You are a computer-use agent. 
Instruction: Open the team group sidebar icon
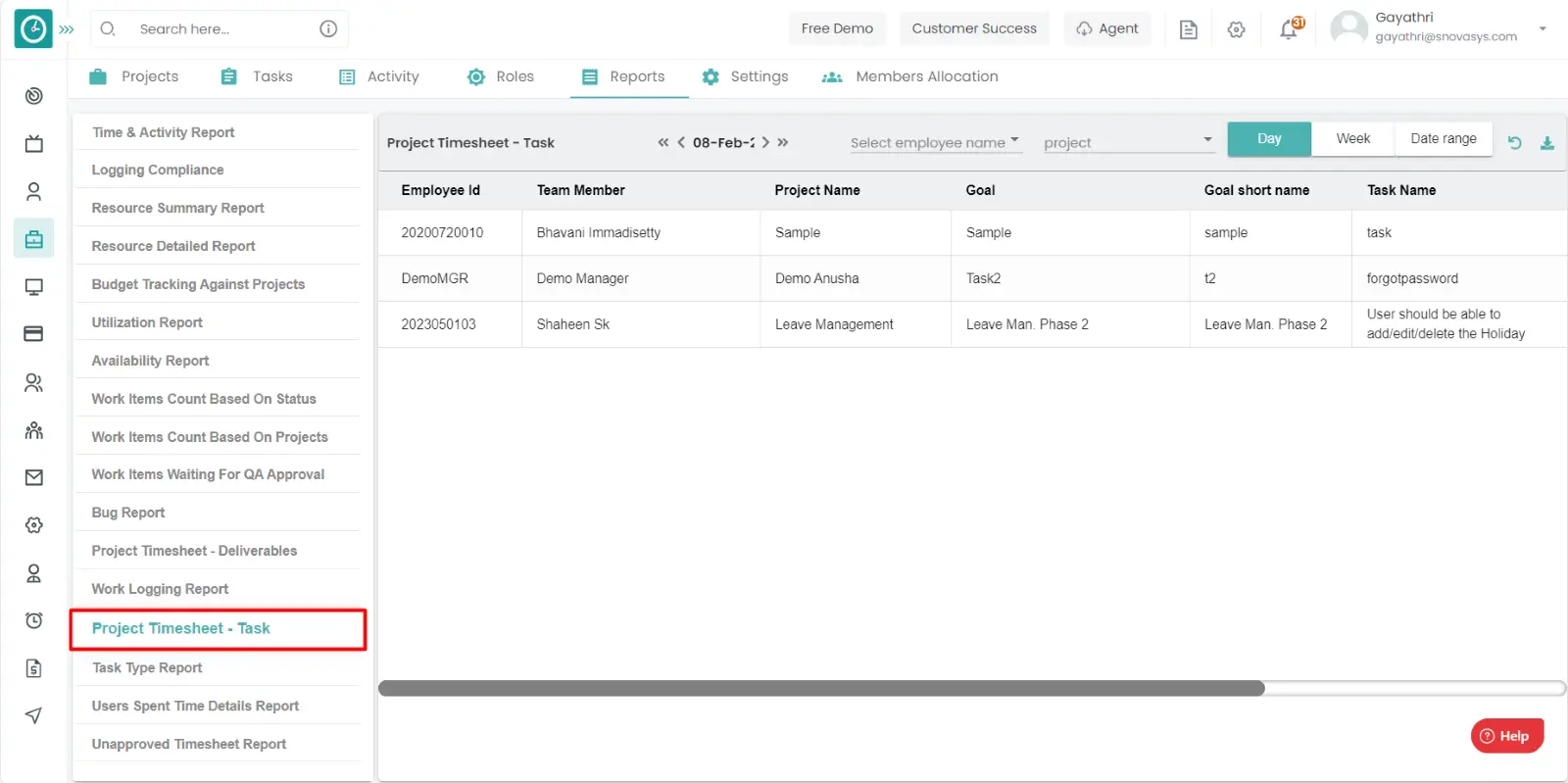33,430
